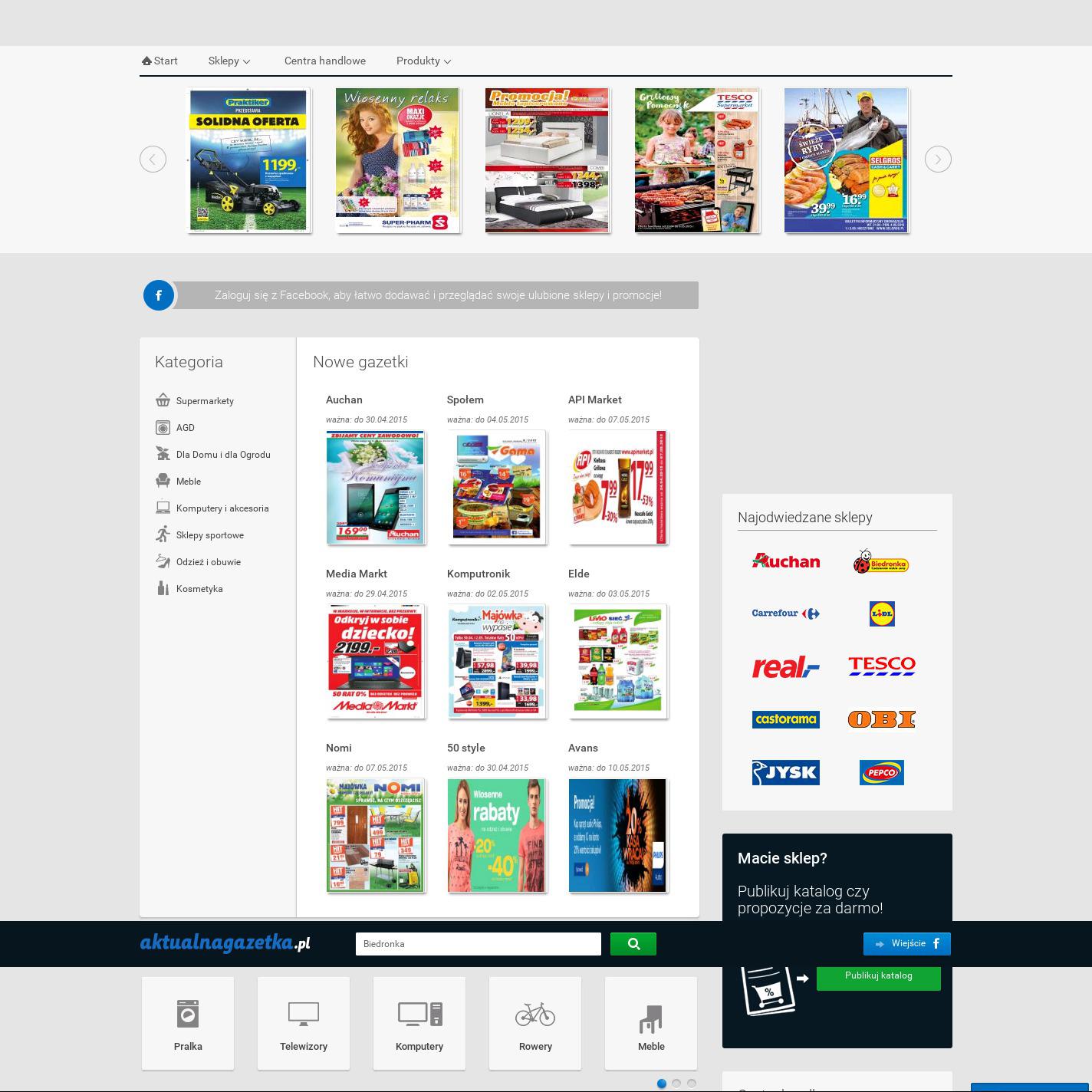Image resolution: width=1092 pixels, height=1092 pixels.
Task: Click the Meble armchair icon in Kategoria
Action: 163,481
